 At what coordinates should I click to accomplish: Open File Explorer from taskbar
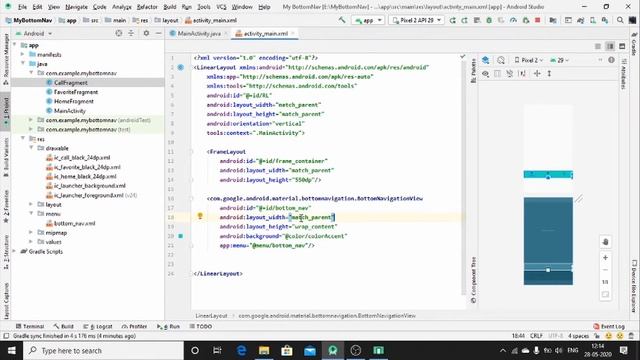tap(264, 350)
